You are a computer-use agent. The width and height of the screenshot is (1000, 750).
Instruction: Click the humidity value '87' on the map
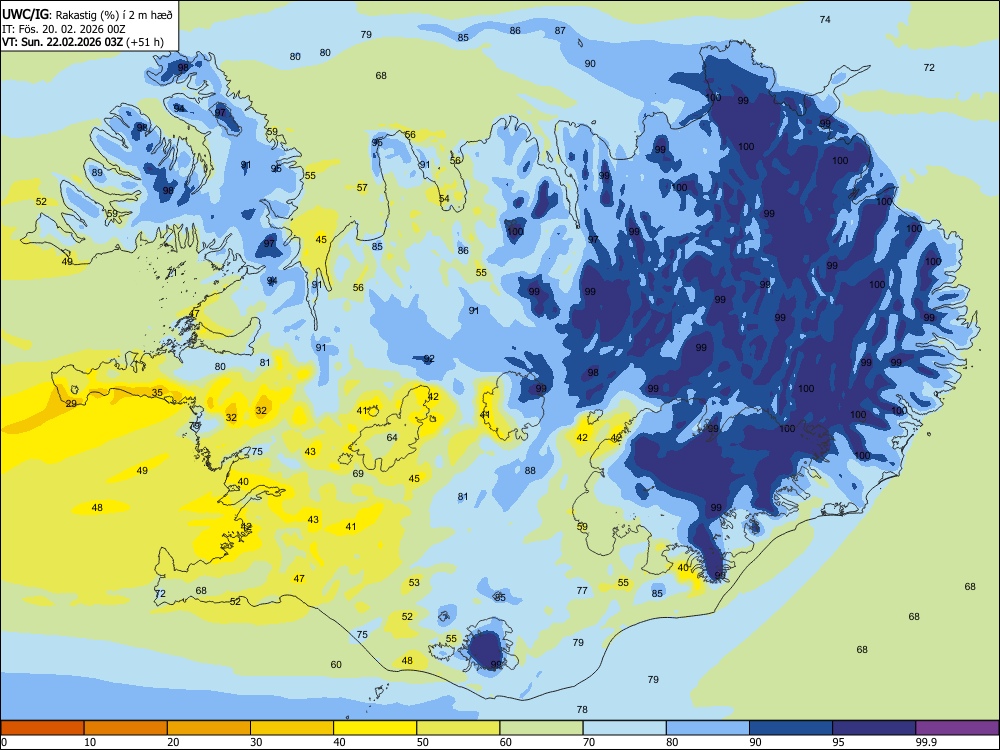click(560, 31)
